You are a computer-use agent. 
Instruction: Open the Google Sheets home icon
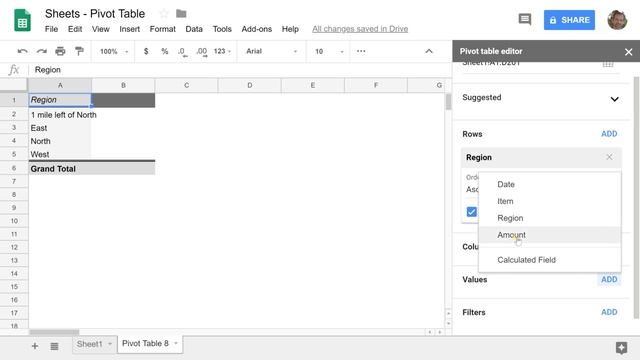[x=22, y=20]
